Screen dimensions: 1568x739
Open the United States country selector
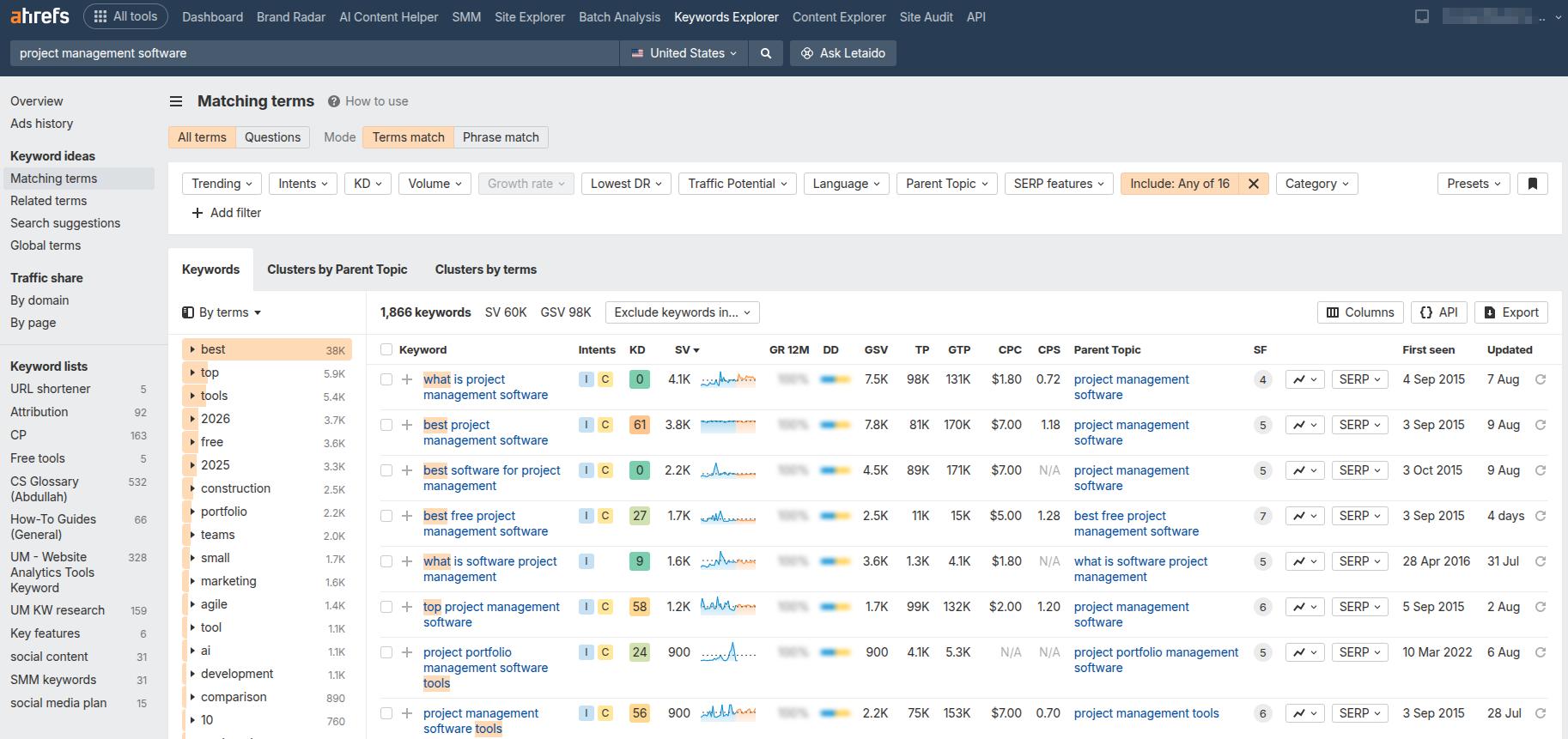[684, 53]
